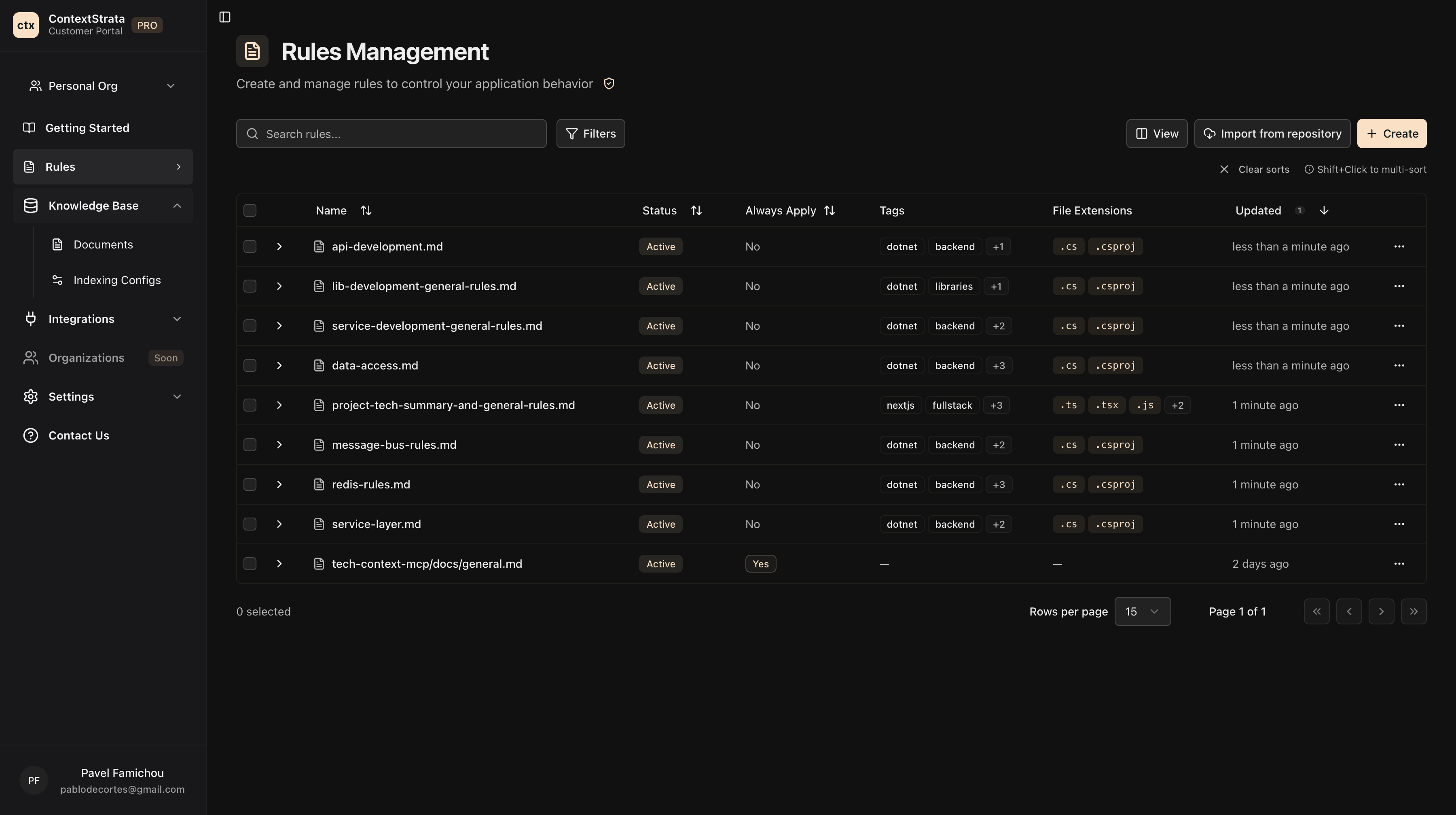This screenshot has width=1456, height=815.
Task: Check the api-development.md row checkbox
Action: click(250, 246)
